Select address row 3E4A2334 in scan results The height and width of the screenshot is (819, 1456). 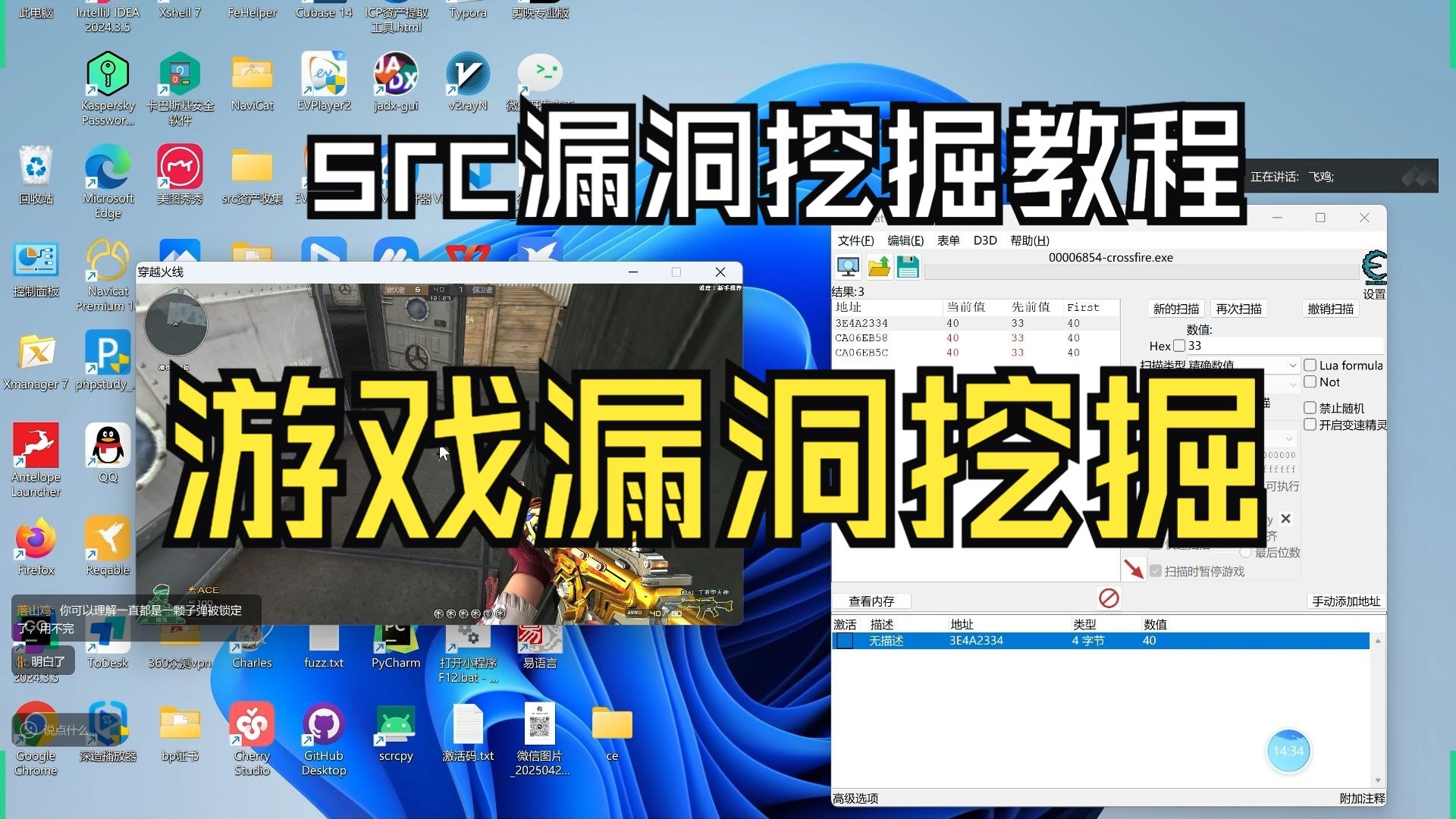(976, 323)
